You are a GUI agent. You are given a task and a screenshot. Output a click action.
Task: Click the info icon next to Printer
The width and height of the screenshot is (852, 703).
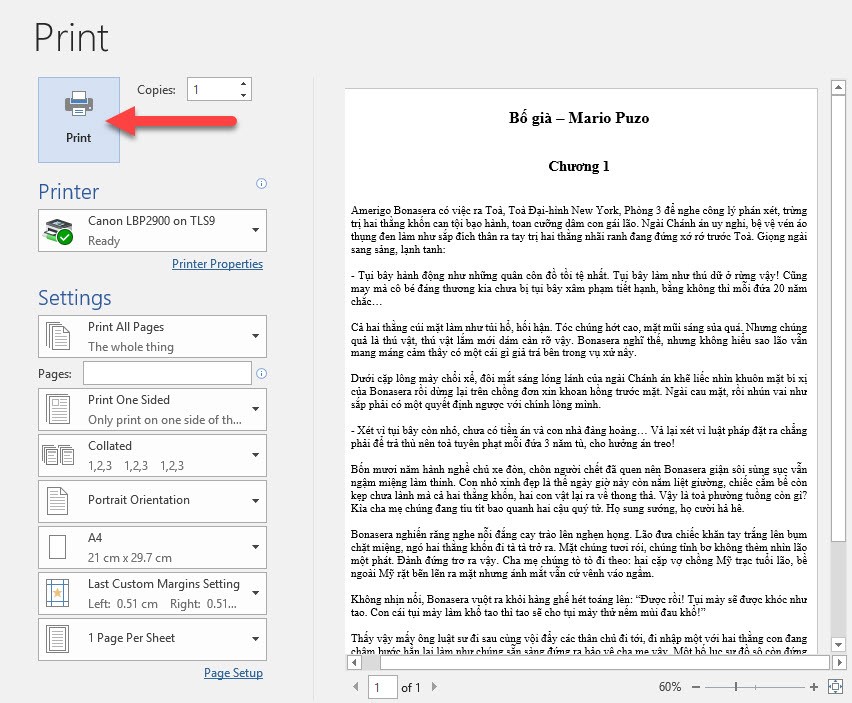(x=261, y=183)
